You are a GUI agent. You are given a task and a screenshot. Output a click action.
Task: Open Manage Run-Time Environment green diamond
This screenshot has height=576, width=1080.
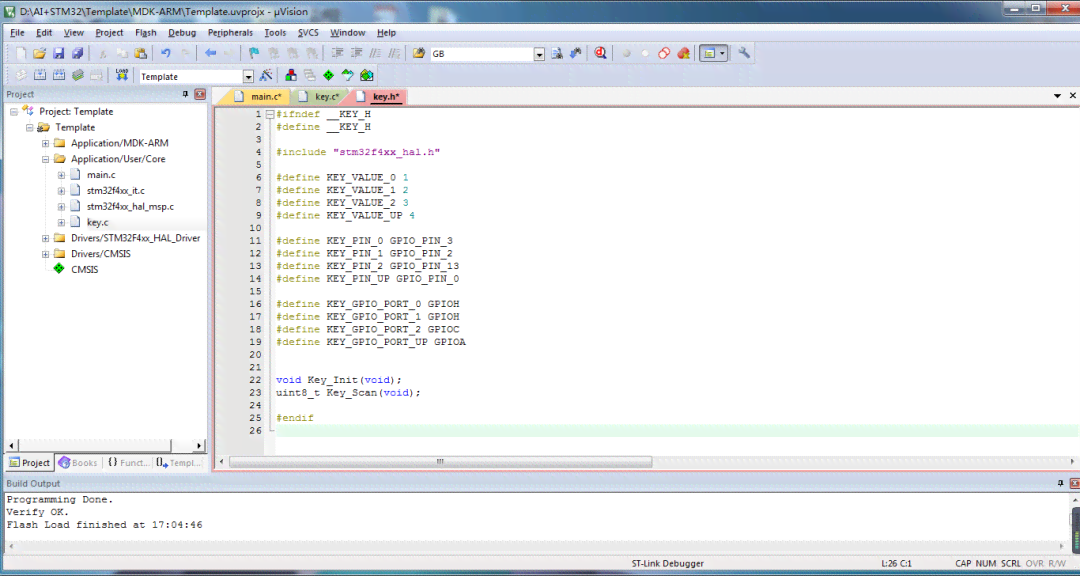[x=329, y=76]
